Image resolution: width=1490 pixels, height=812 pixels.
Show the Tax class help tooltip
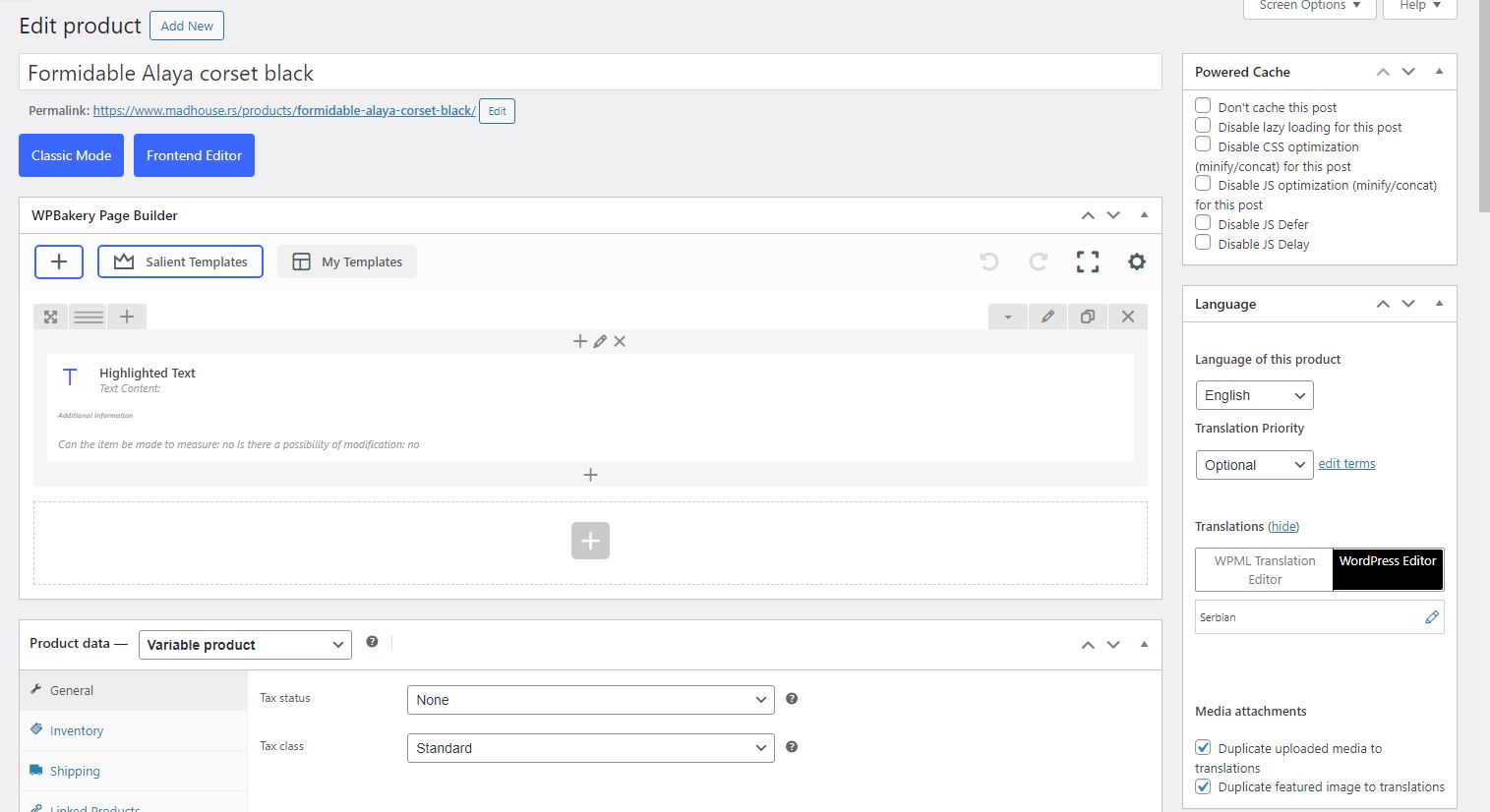click(x=792, y=747)
